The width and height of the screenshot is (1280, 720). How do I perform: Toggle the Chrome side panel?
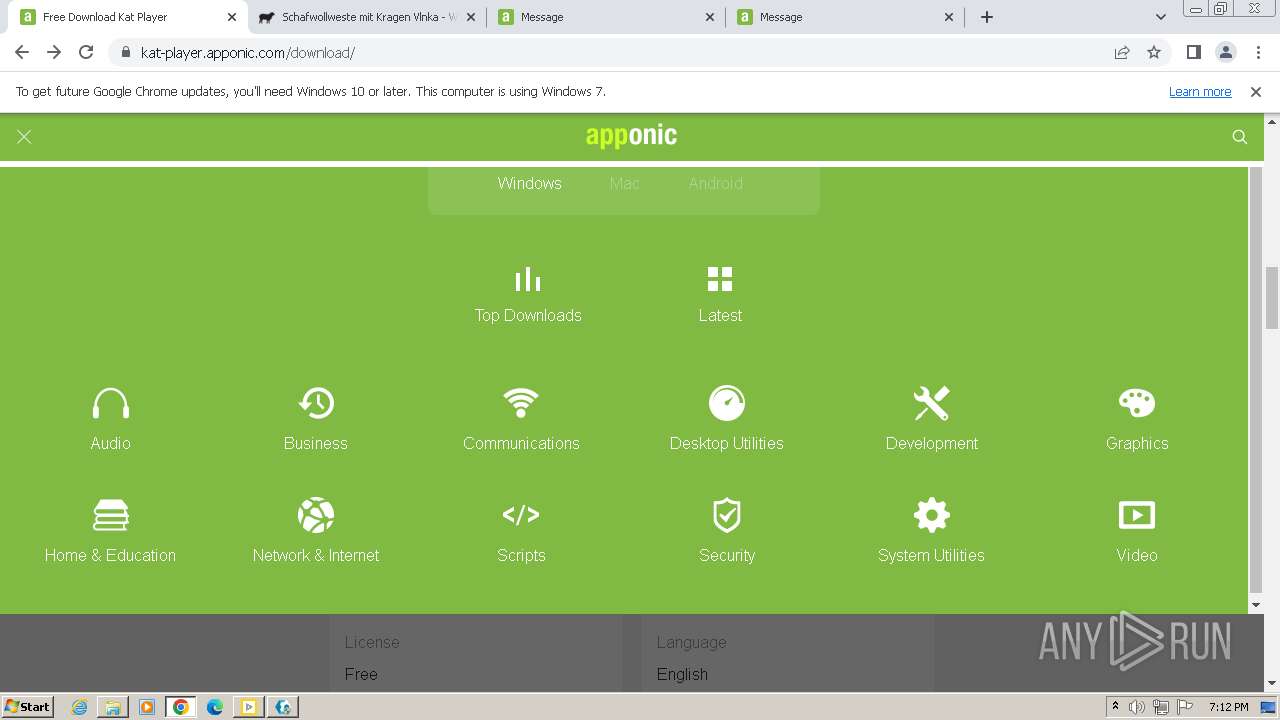(x=1194, y=52)
